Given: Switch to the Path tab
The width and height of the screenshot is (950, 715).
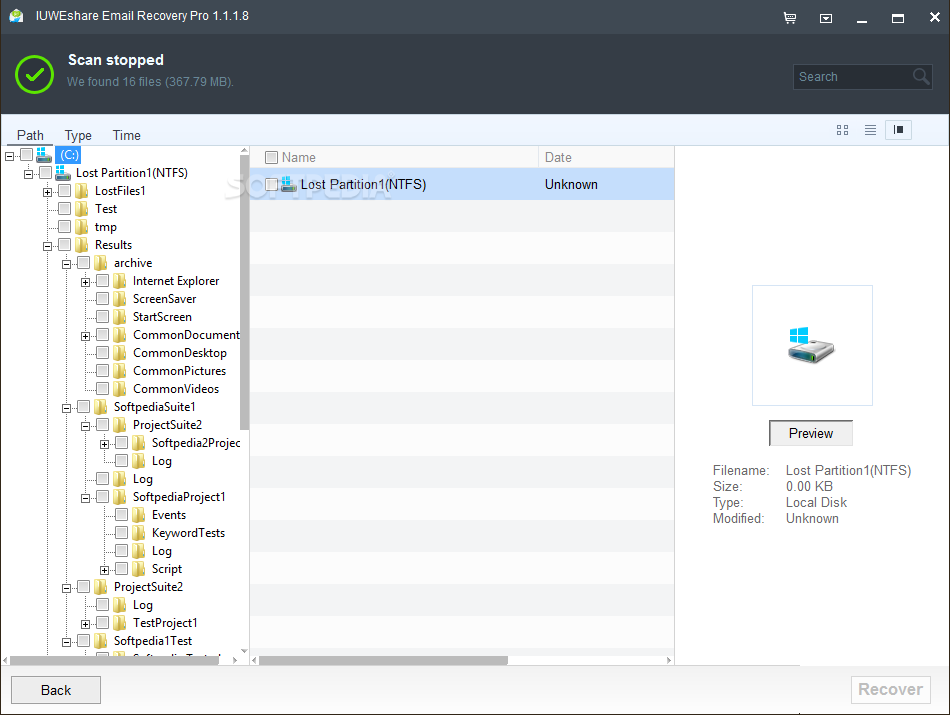Looking at the screenshot, I should (x=30, y=135).
